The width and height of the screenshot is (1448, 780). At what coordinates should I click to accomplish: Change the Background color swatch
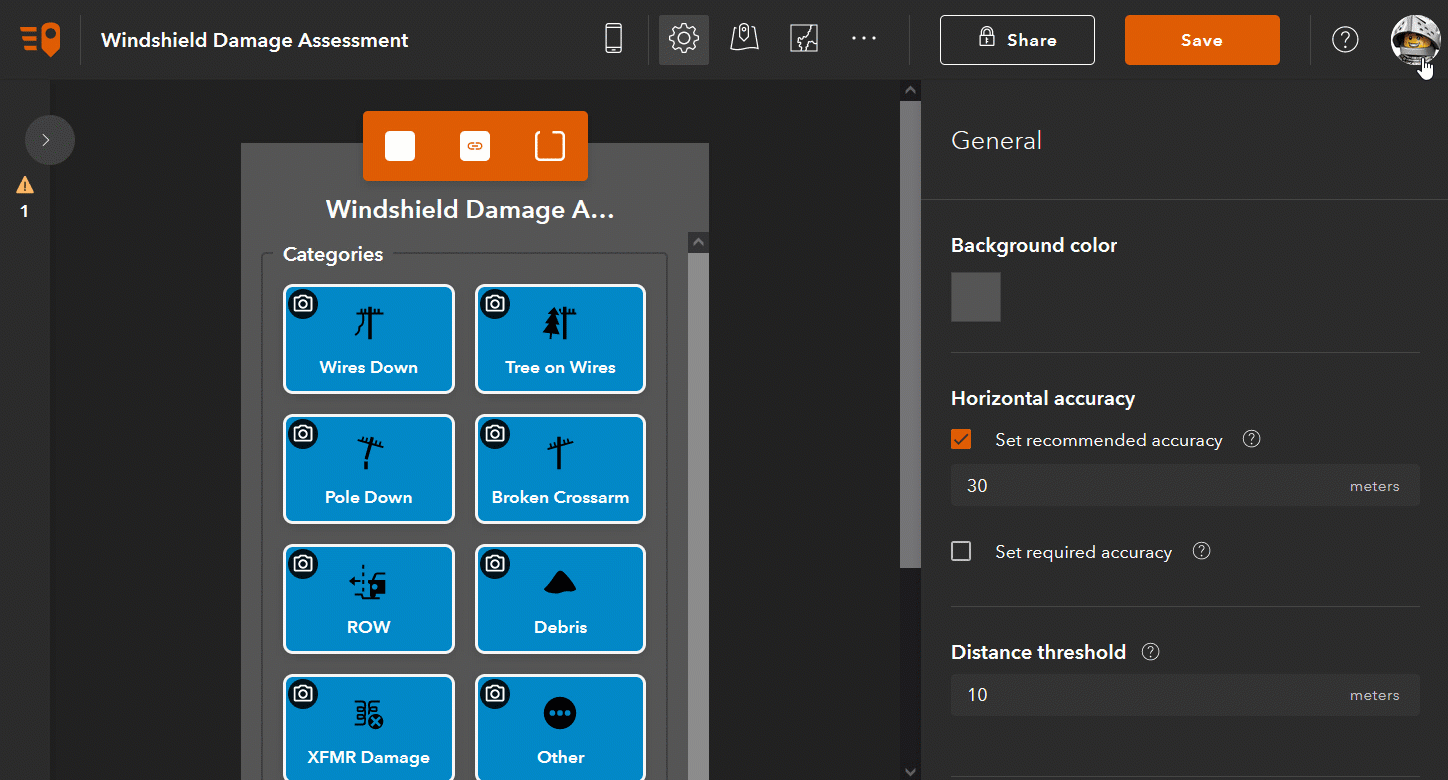click(x=975, y=296)
